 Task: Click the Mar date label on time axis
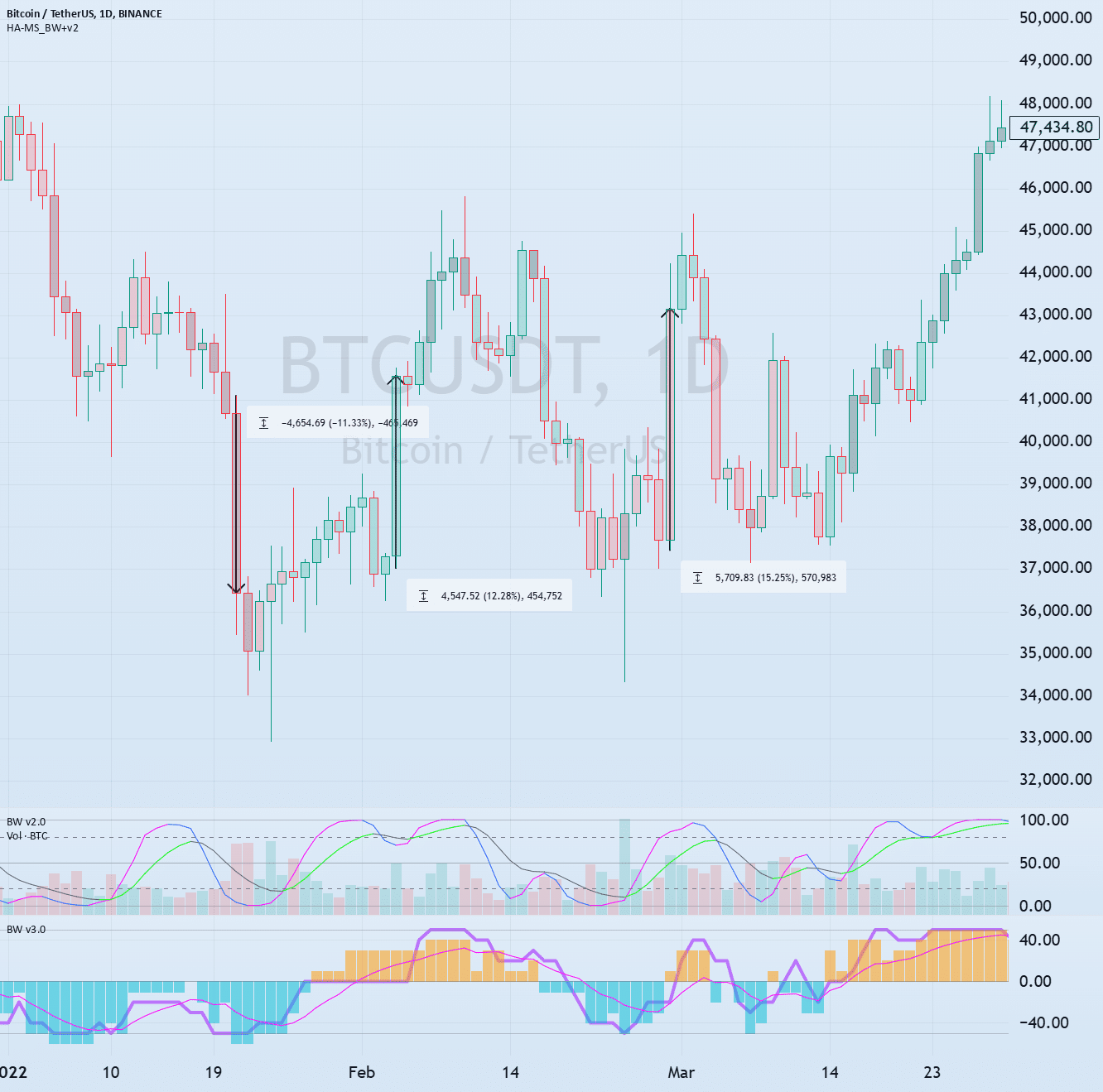pos(681,1072)
